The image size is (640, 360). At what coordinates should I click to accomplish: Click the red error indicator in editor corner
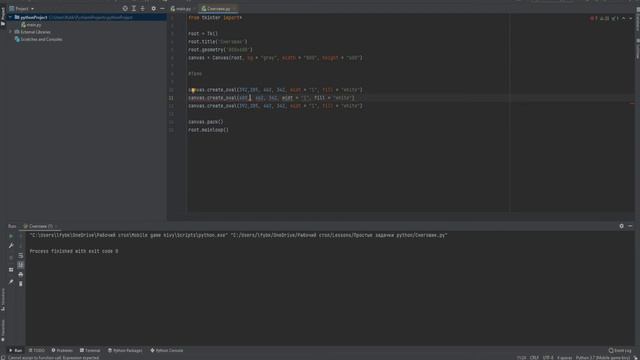coord(593,18)
